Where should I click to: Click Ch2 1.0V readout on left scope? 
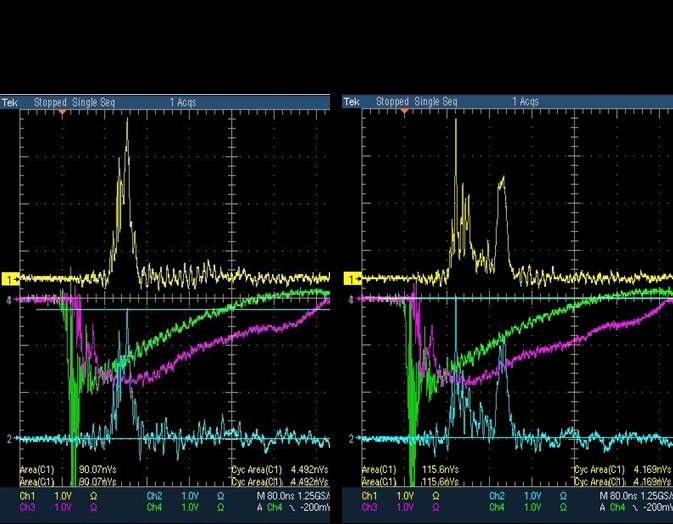pyautogui.click(x=185, y=497)
